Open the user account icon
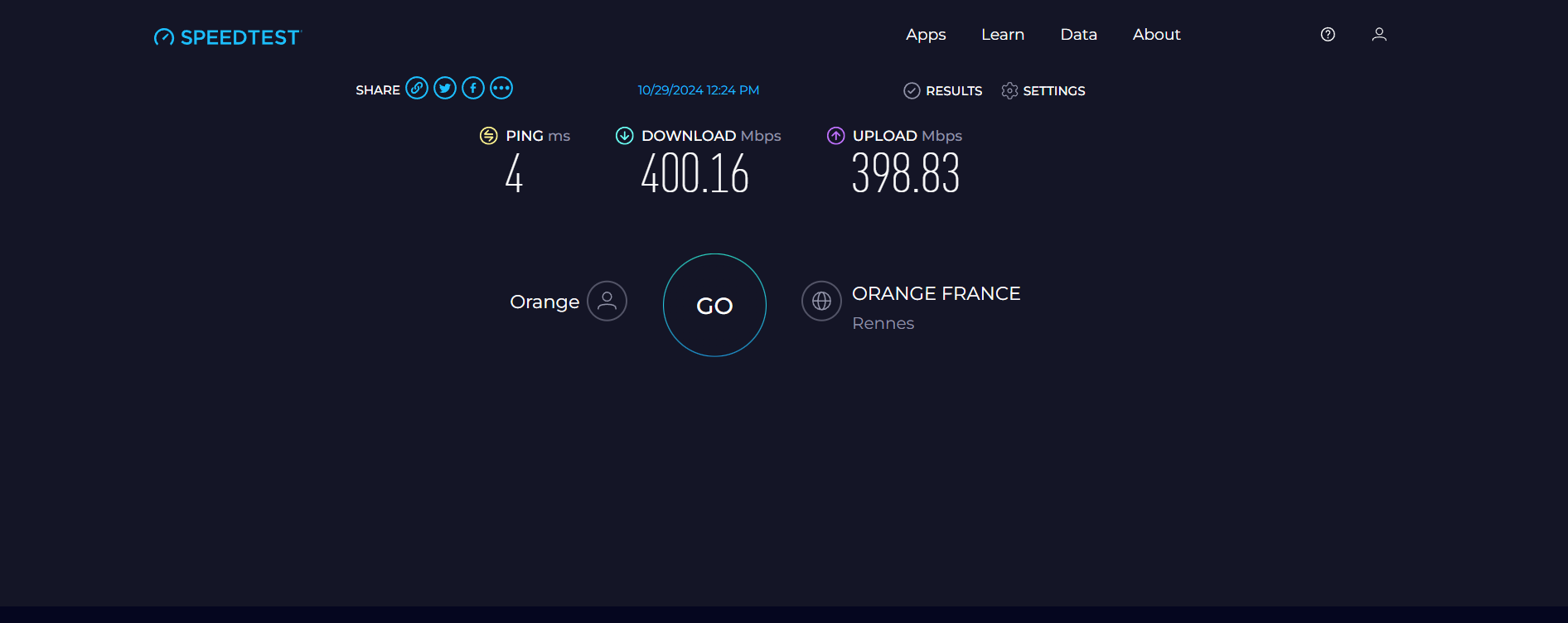 pyautogui.click(x=1379, y=34)
